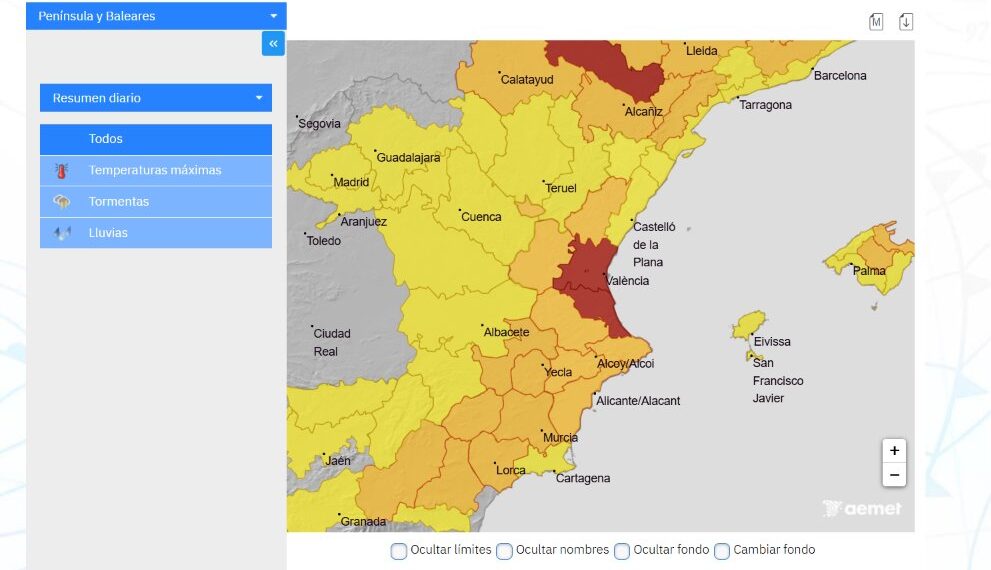
Task: Click the Calatayud city label
Action: point(526,80)
